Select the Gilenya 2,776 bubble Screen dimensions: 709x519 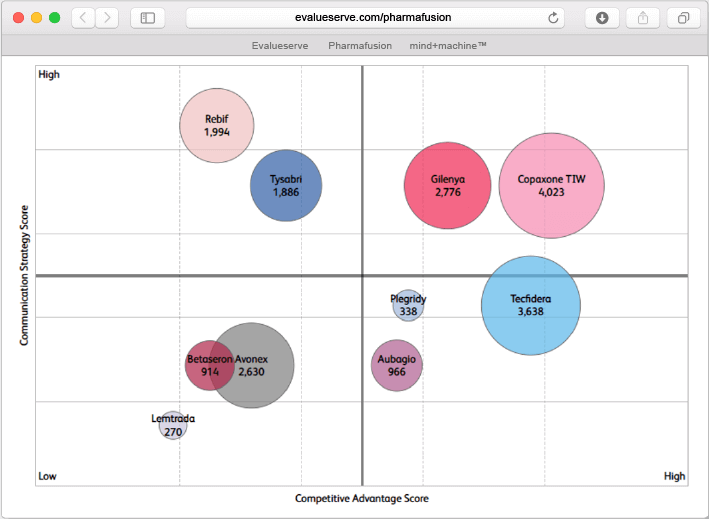click(448, 185)
